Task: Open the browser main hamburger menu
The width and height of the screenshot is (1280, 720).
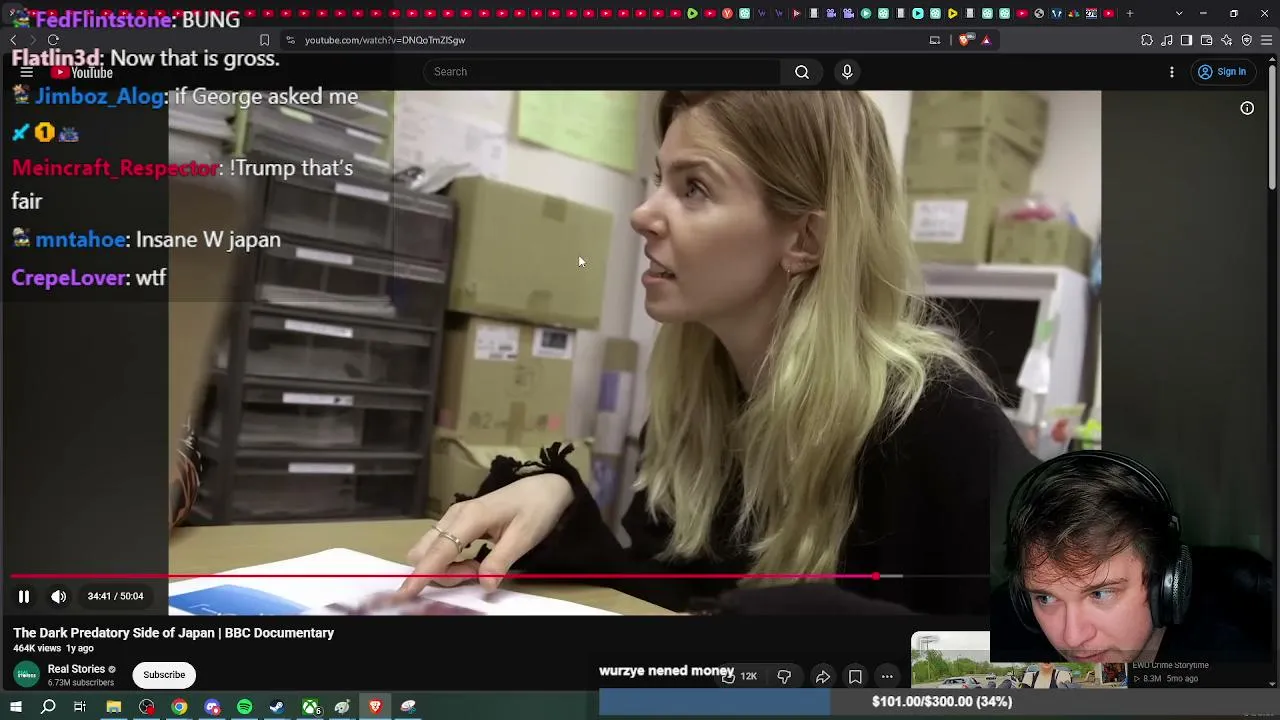Action: pyautogui.click(x=1267, y=40)
